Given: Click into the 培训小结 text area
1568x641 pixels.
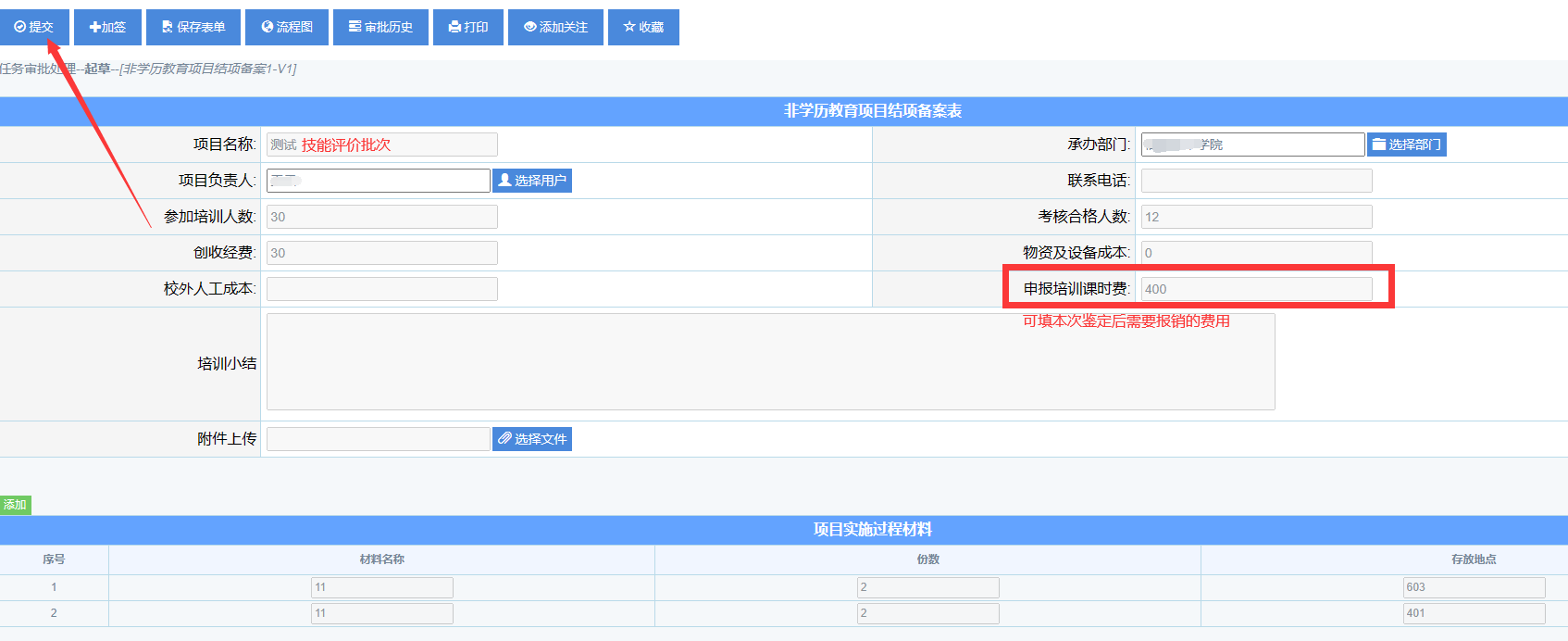Looking at the screenshot, I should tap(770, 362).
